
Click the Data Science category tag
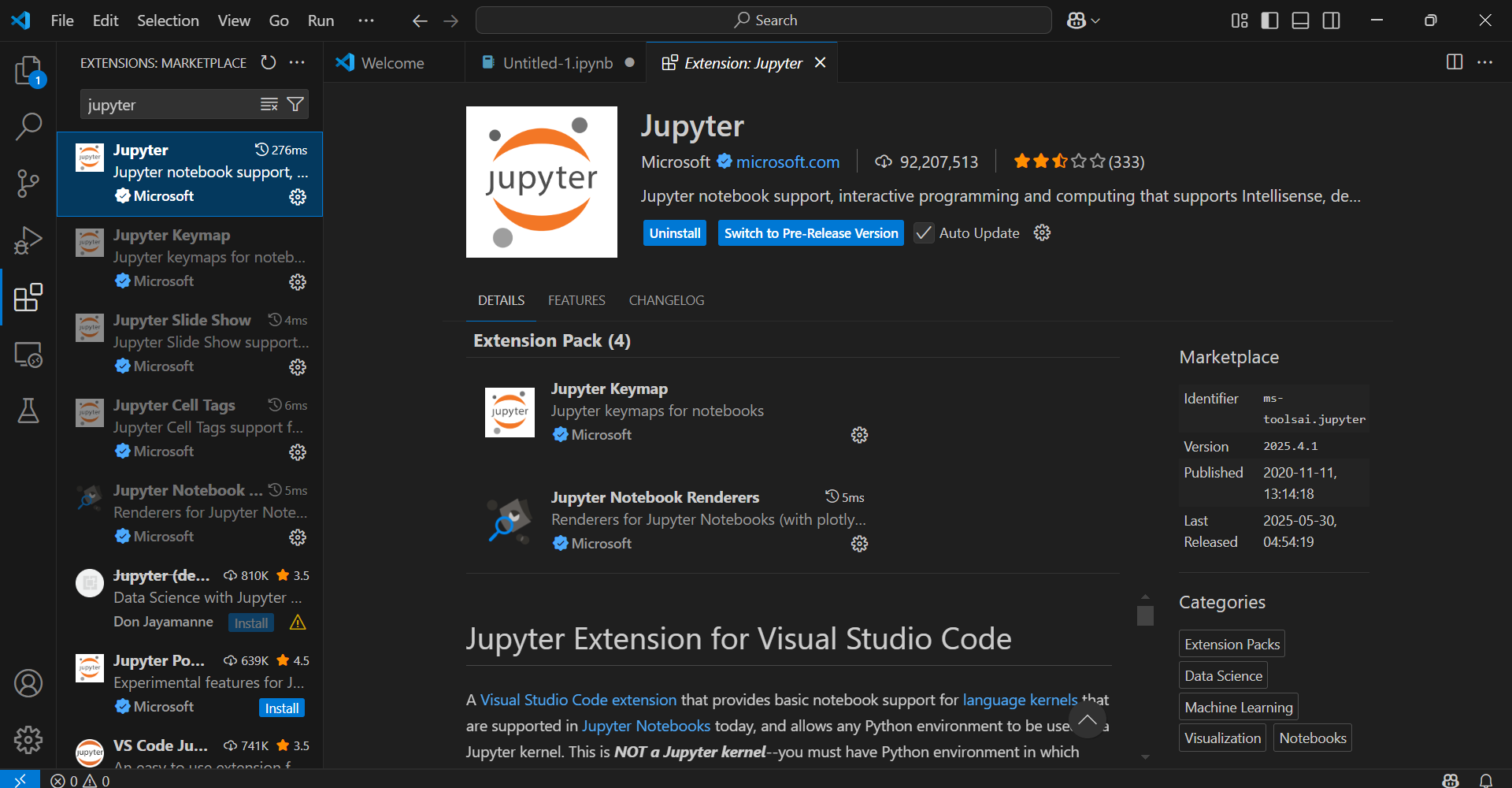pyautogui.click(x=1223, y=676)
